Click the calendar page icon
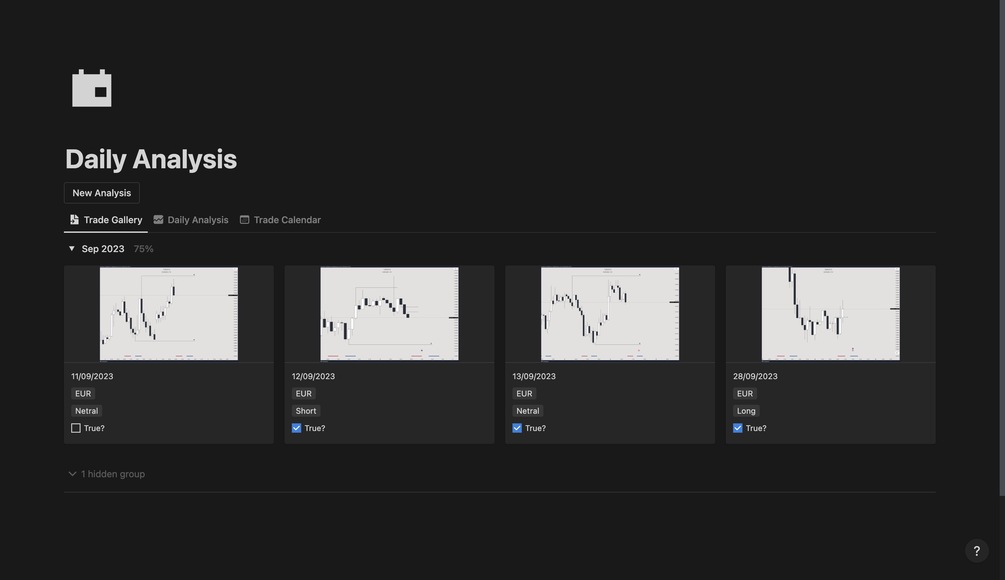This screenshot has width=1005, height=580. pyautogui.click(x=92, y=88)
